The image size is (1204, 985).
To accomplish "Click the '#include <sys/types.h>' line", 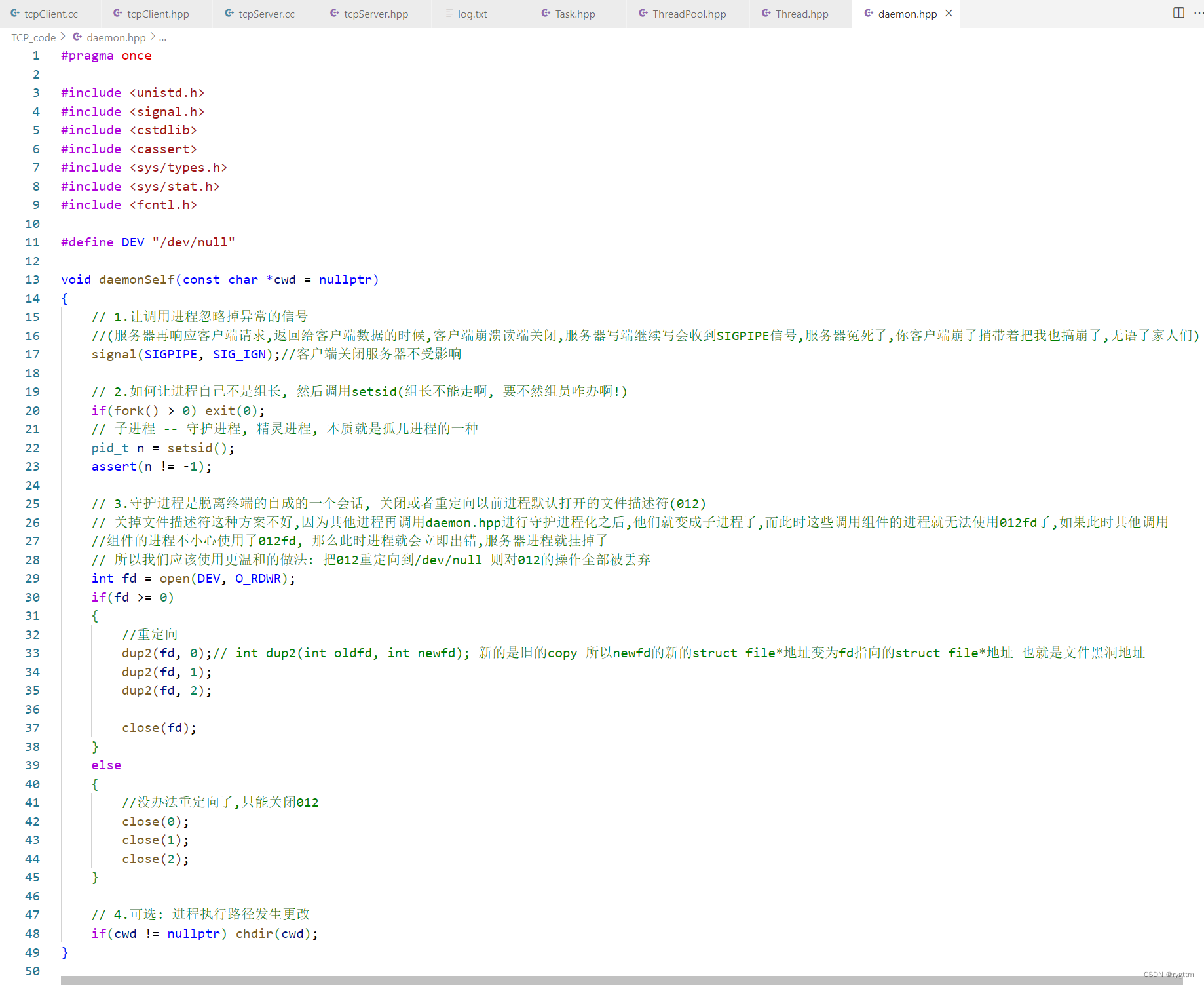I will (144, 168).
